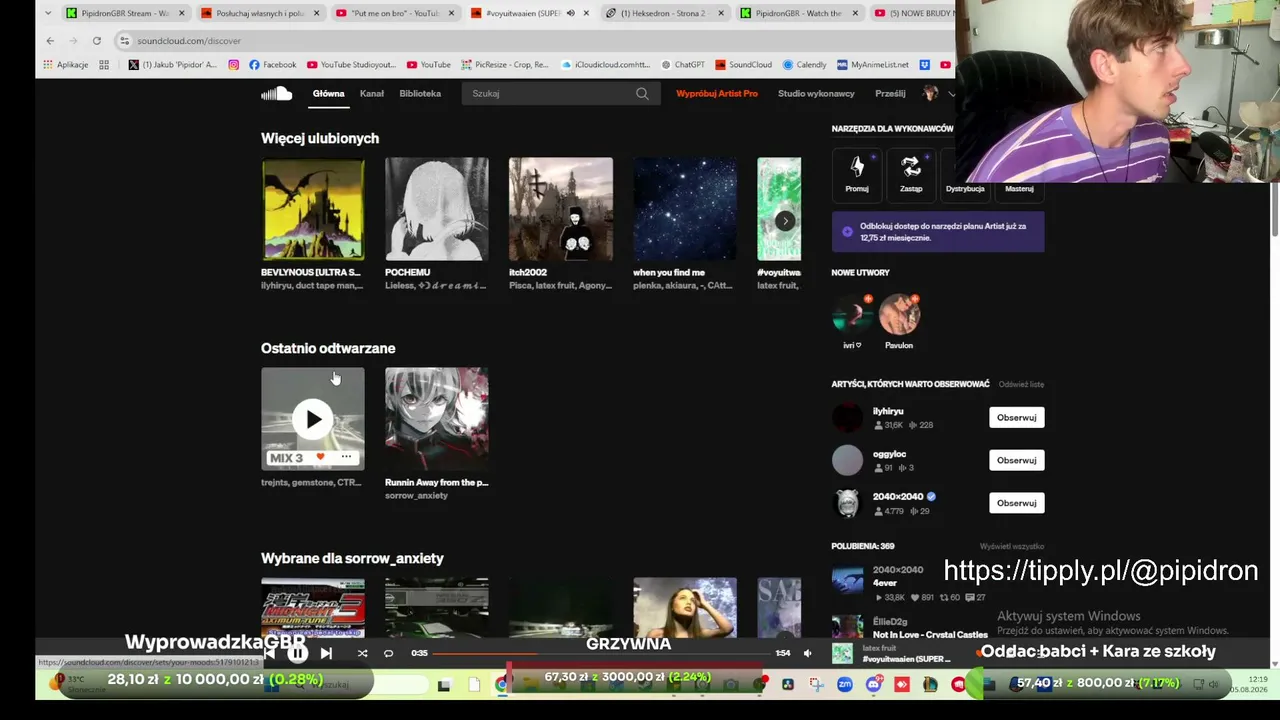Open the Chrome tab search dropdown
This screenshot has height=720, width=1280.
click(50, 13)
